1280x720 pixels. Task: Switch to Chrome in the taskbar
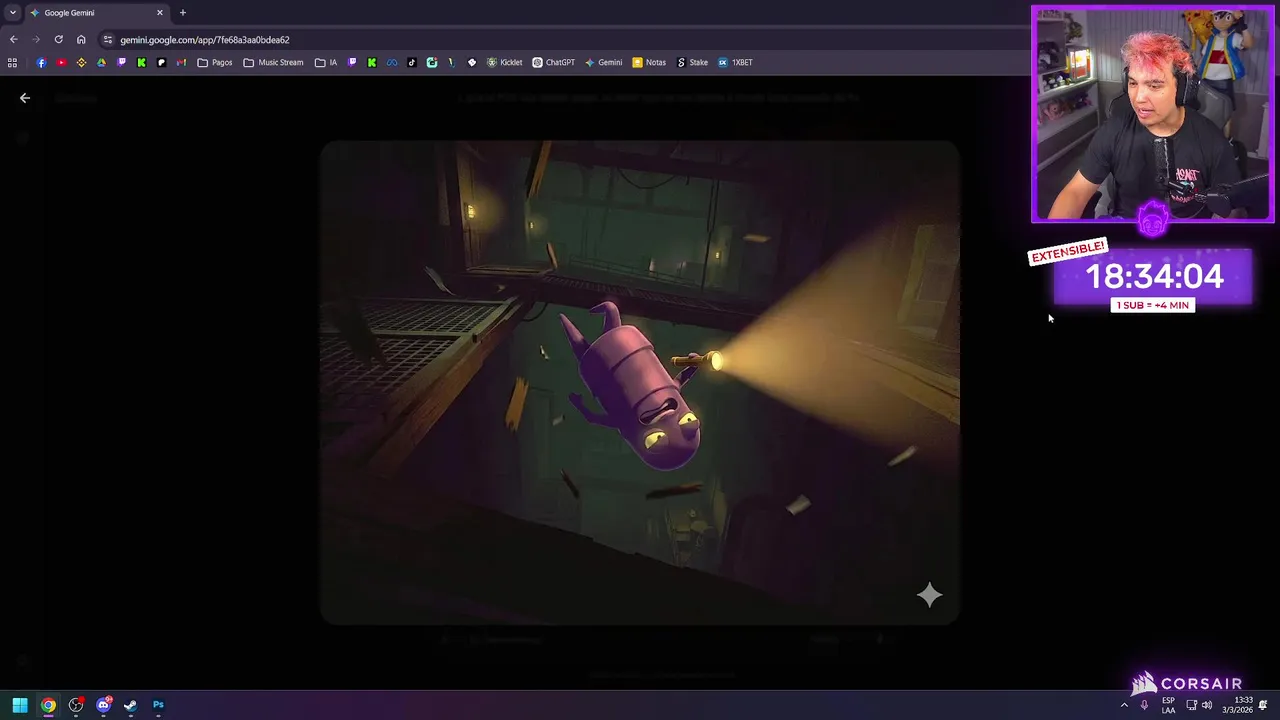(48, 705)
